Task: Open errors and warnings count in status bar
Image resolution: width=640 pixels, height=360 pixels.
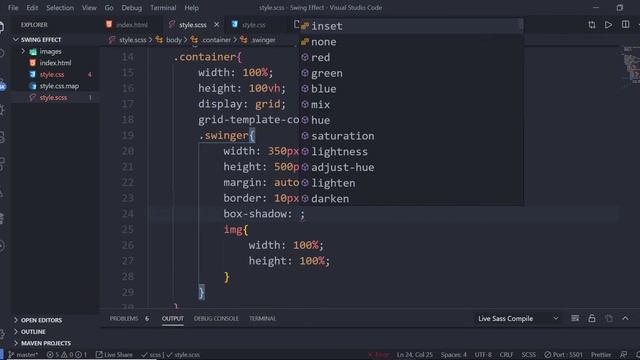Action: pos(67,355)
